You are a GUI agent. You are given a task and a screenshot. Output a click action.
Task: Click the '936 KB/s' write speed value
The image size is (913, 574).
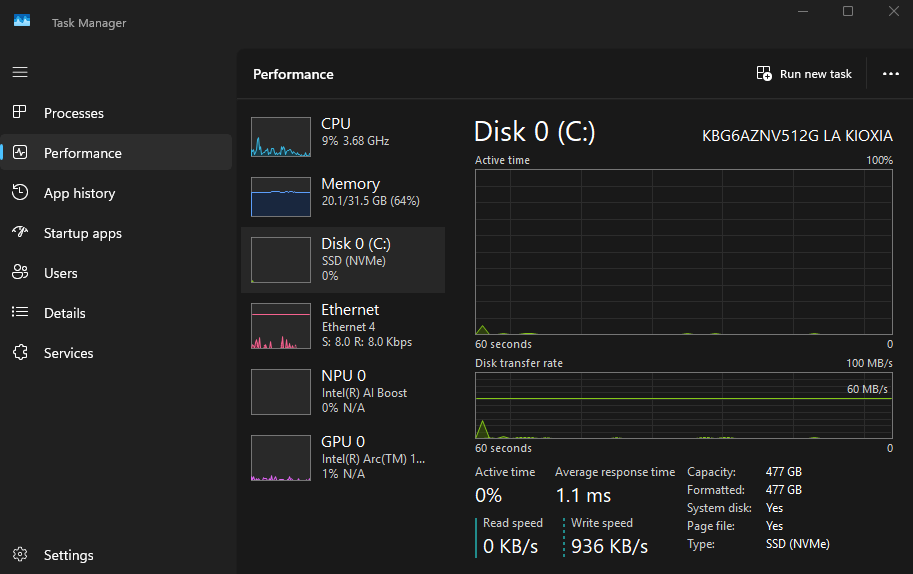pyautogui.click(x=609, y=546)
